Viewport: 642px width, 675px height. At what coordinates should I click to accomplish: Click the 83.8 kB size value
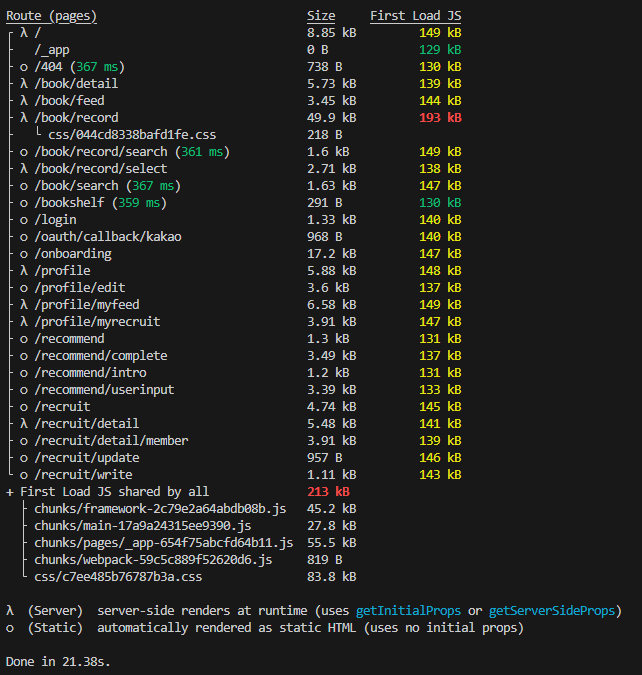[332, 577]
